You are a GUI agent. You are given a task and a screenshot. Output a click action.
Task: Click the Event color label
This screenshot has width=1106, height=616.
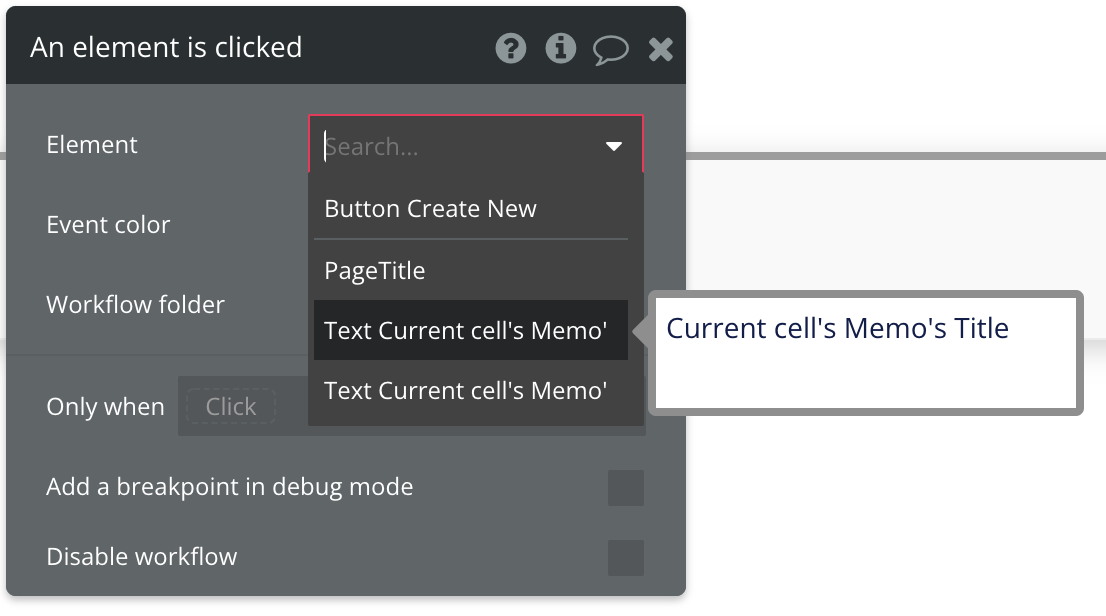point(108,225)
